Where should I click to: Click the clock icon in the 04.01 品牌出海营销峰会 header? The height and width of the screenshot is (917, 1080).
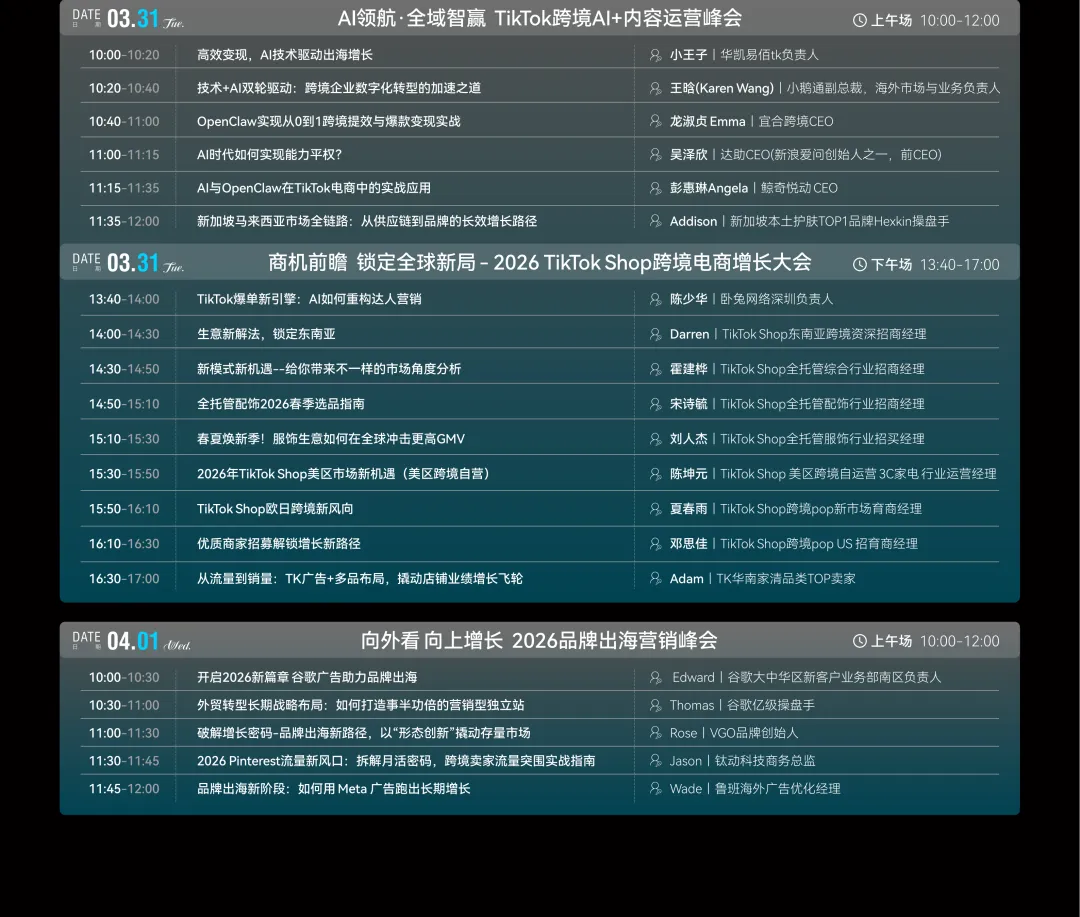(x=860, y=641)
